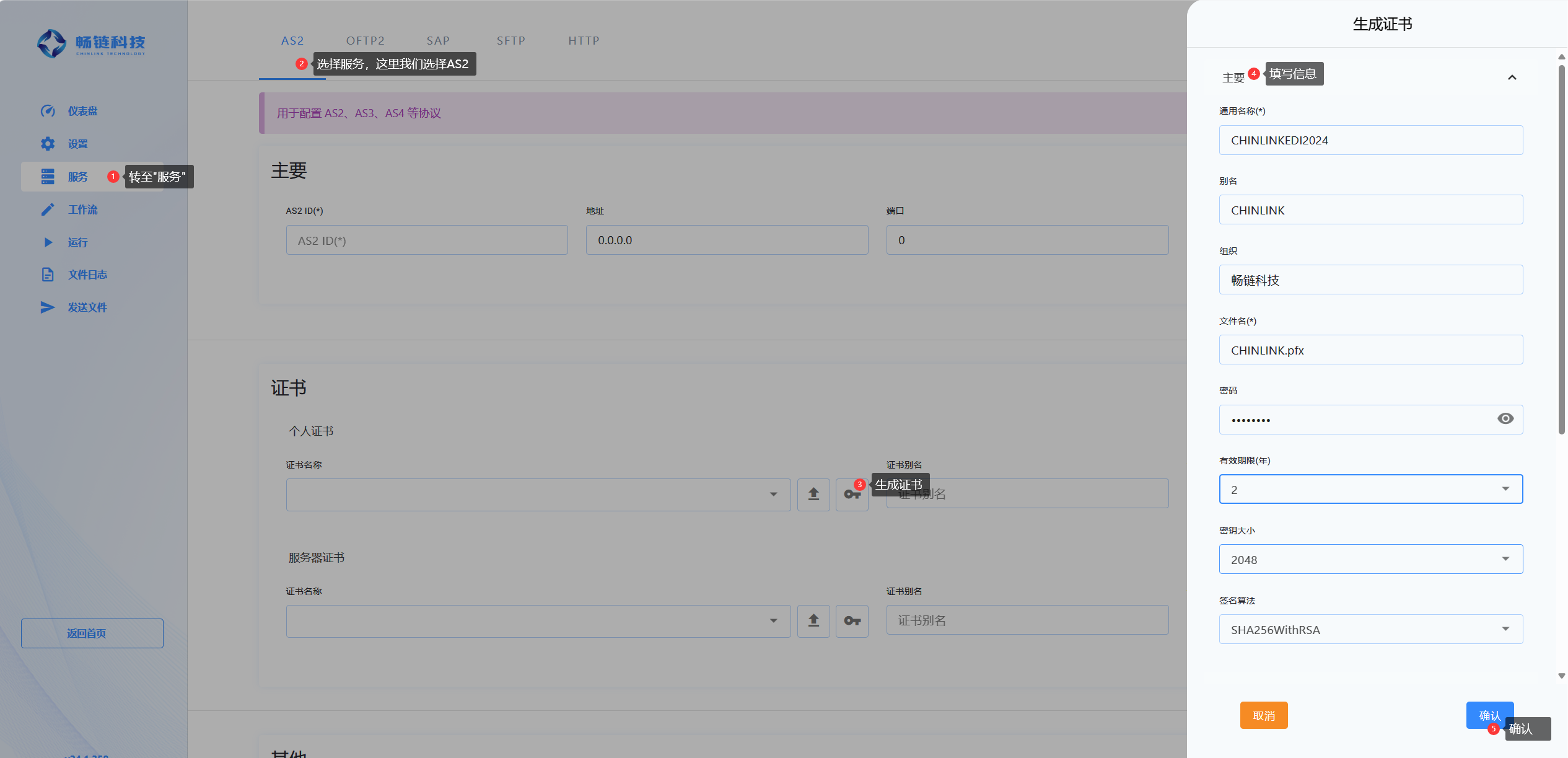This screenshot has width=1568, height=758.
Task: Click the common name input field
Action: [1370, 140]
